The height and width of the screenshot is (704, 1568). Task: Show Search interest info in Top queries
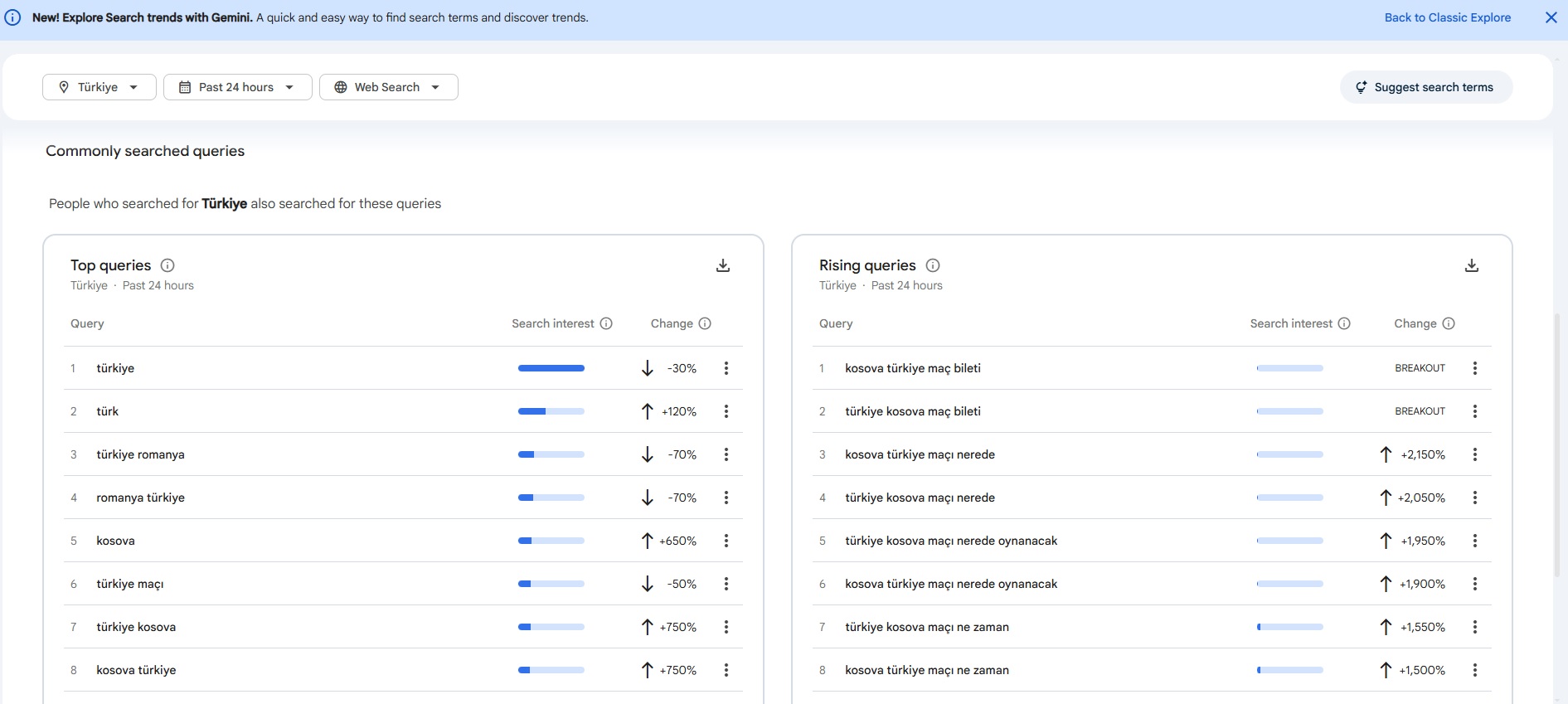(x=606, y=323)
